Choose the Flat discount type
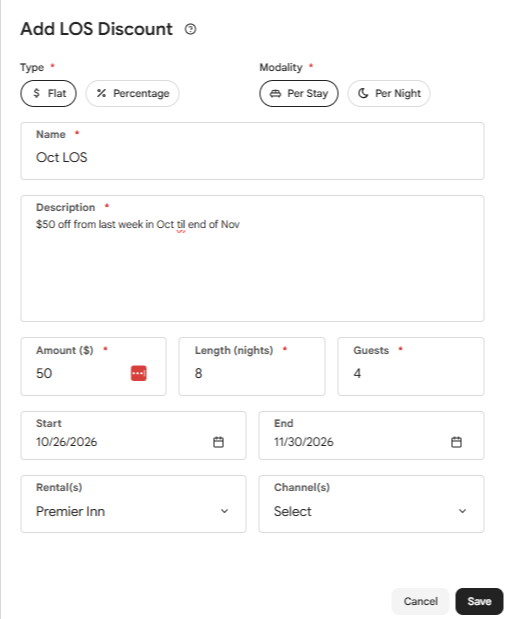The height and width of the screenshot is (619, 520). click(49, 94)
